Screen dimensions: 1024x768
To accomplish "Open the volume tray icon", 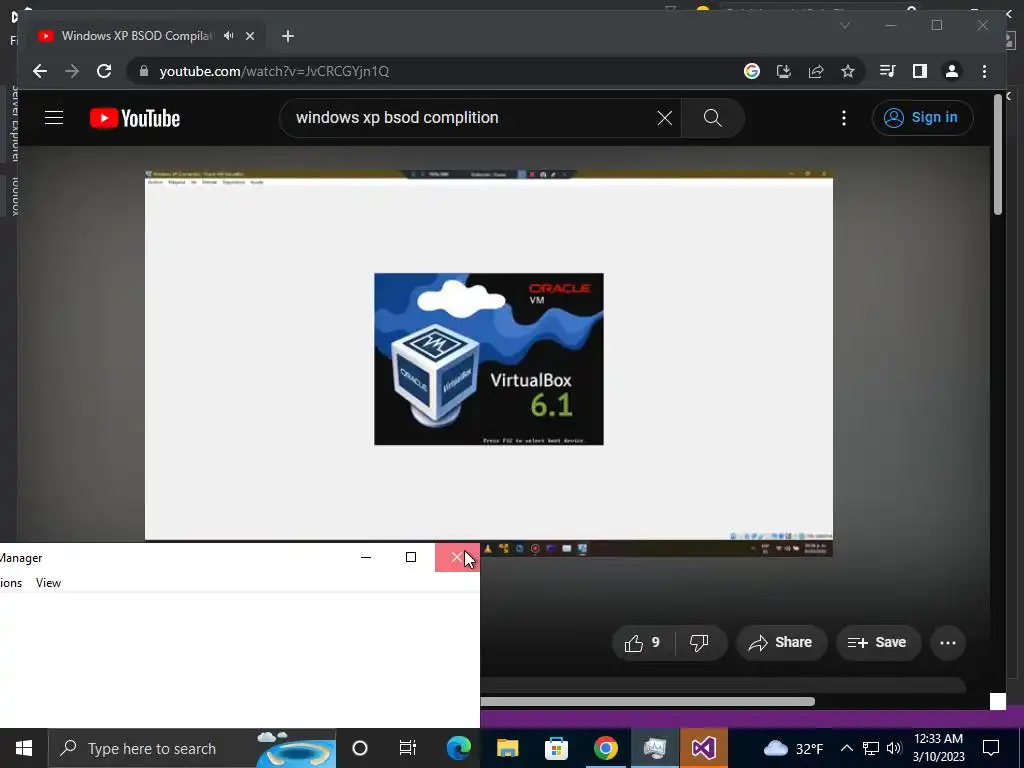I will [x=894, y=748].
